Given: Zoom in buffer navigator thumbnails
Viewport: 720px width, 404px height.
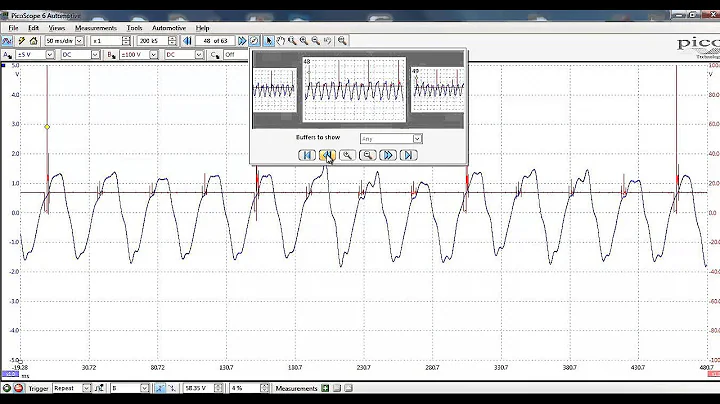Looking at the screenshot, I should pos(347,155).
